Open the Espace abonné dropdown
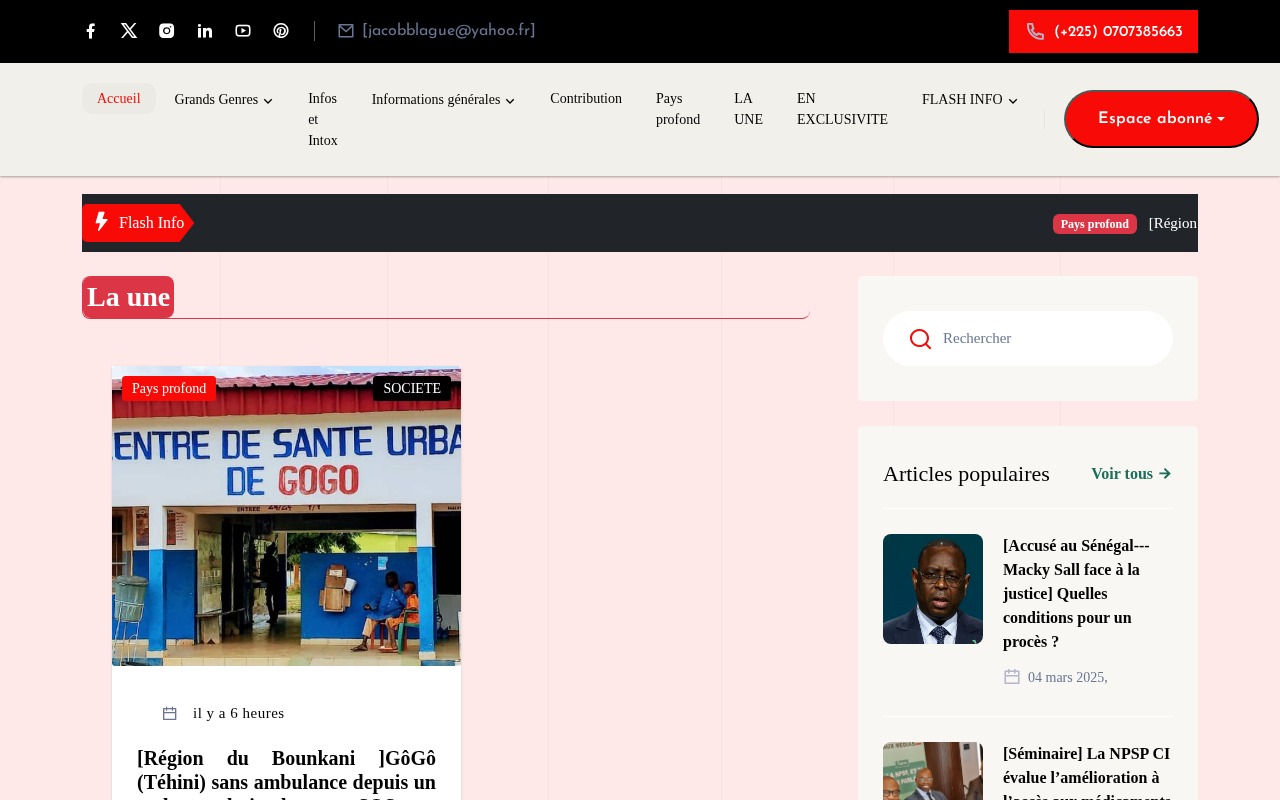This screenshot has width=1280, height=800. click(x=1161, y=119)
